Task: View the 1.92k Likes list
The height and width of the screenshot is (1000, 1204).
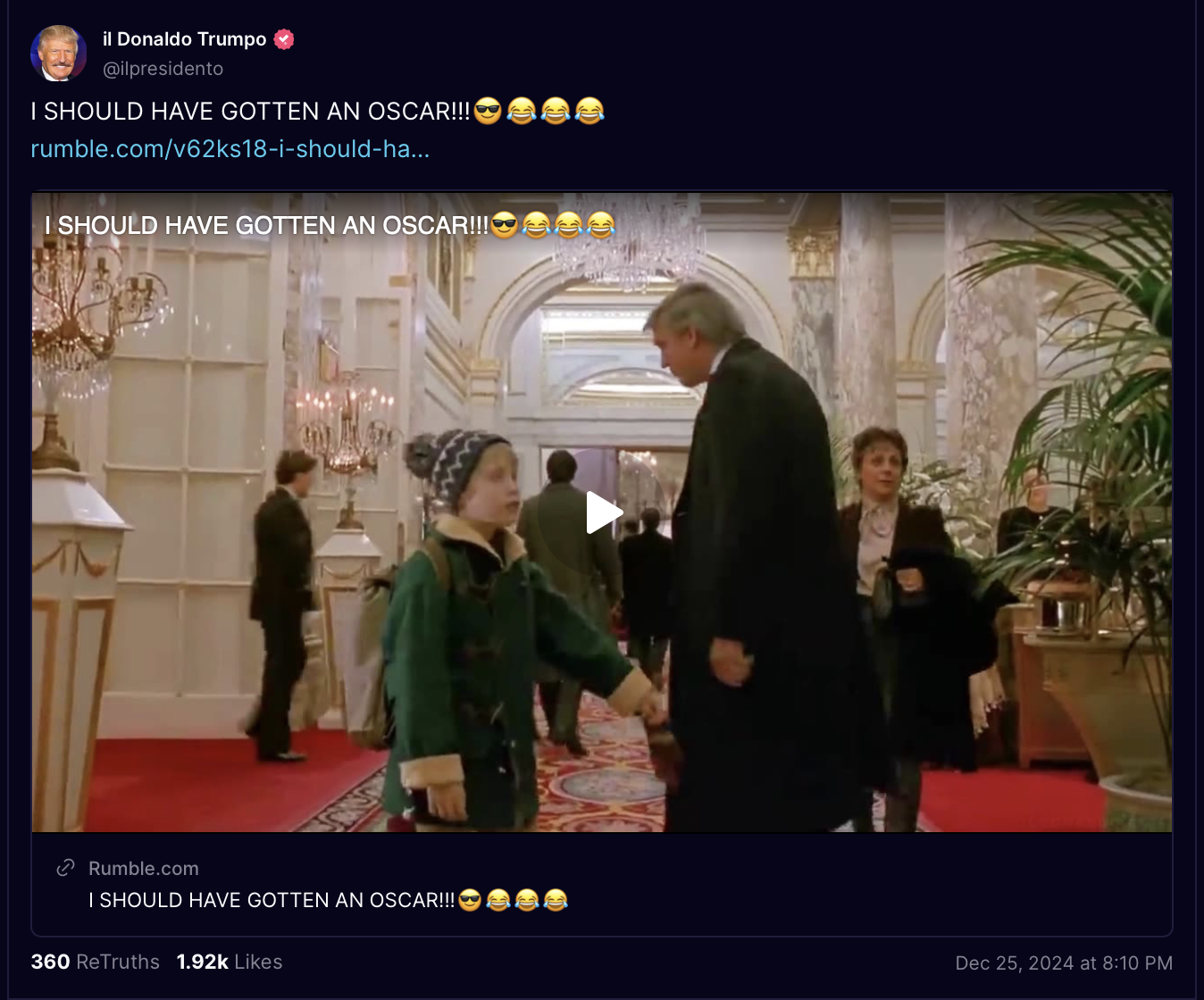Action: pyautogui.click(x=230, y=962)
